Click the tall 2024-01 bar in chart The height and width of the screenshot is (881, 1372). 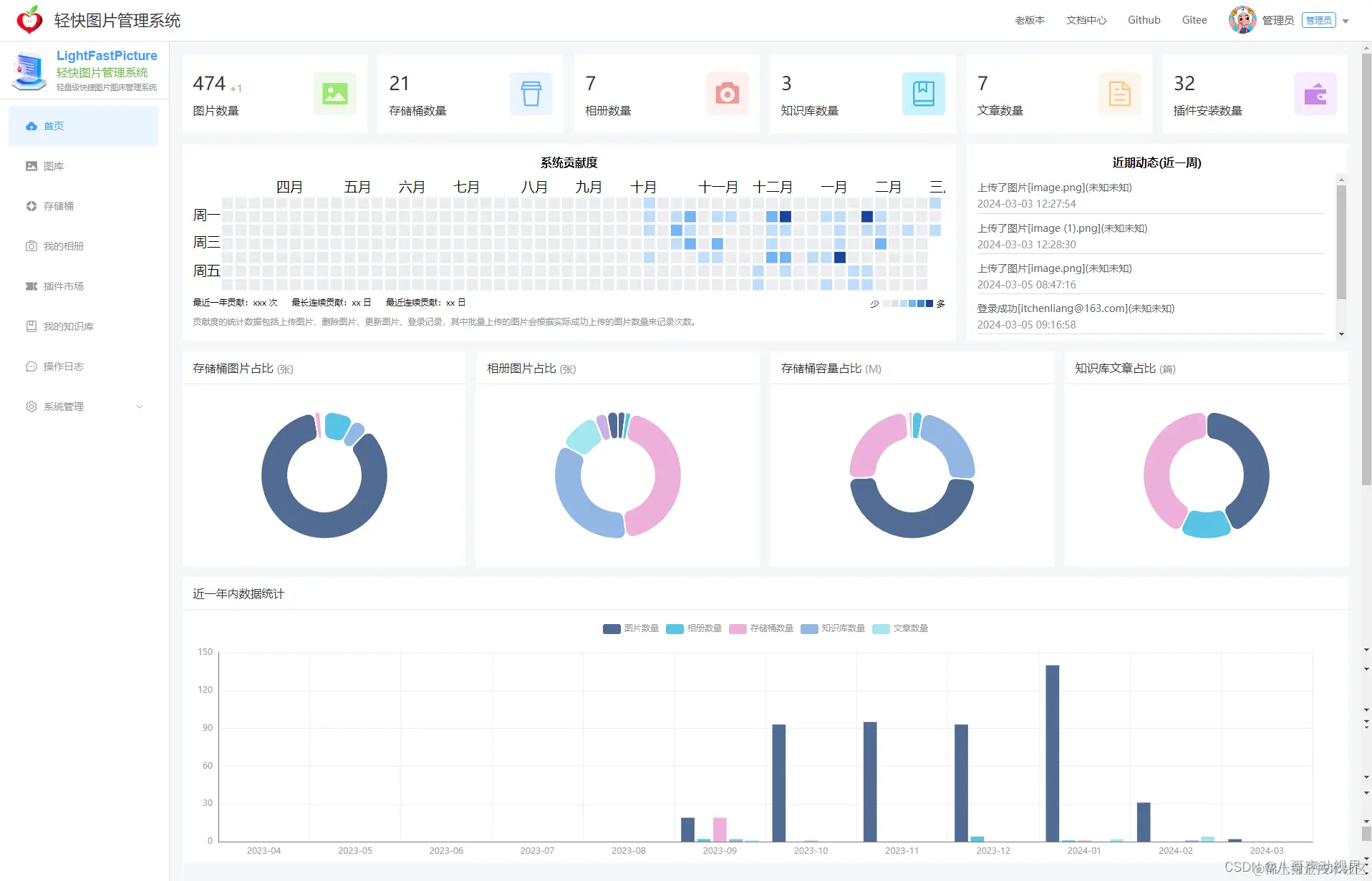click(1053, 753)
